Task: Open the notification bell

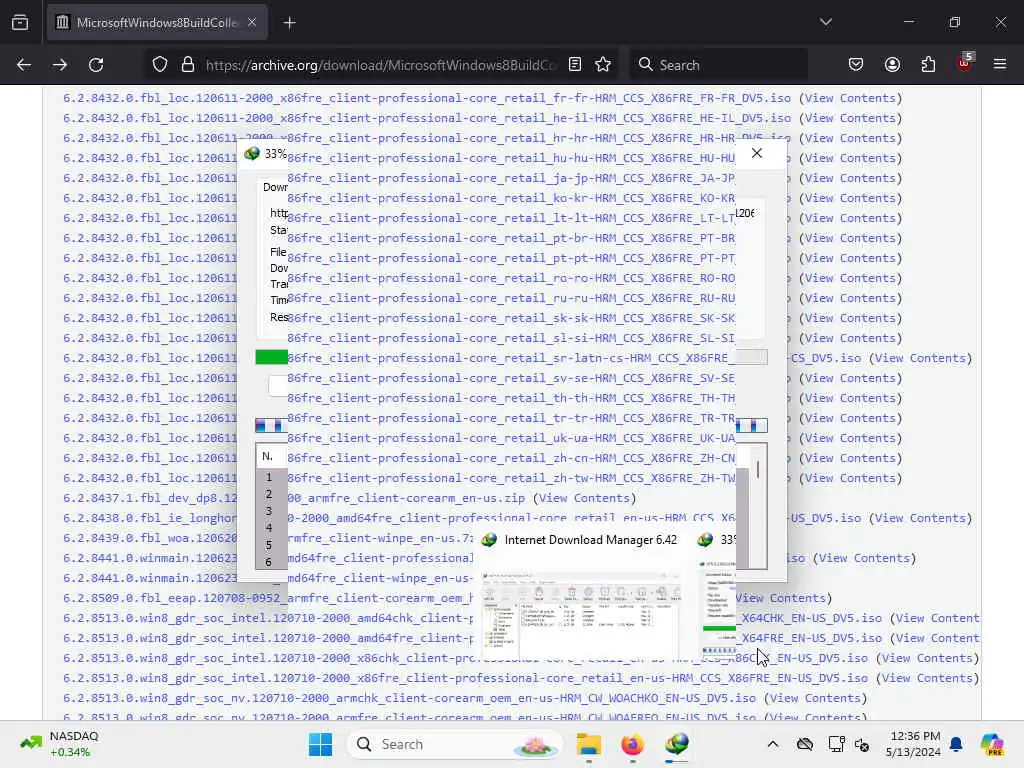Action: tap(956, 744)
